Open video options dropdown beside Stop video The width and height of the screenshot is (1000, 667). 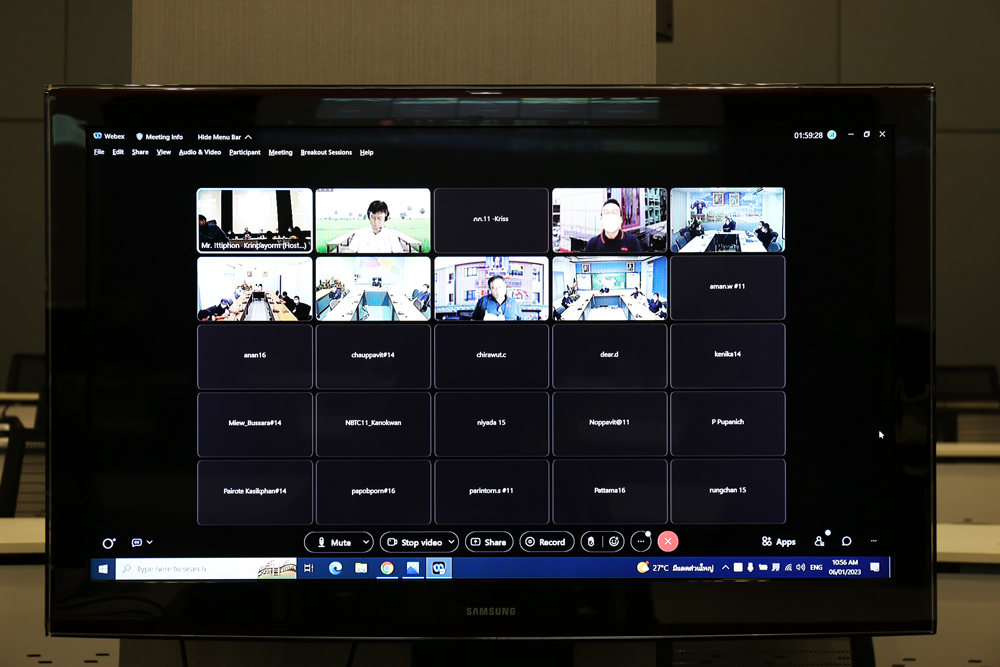tap(452, 542)
